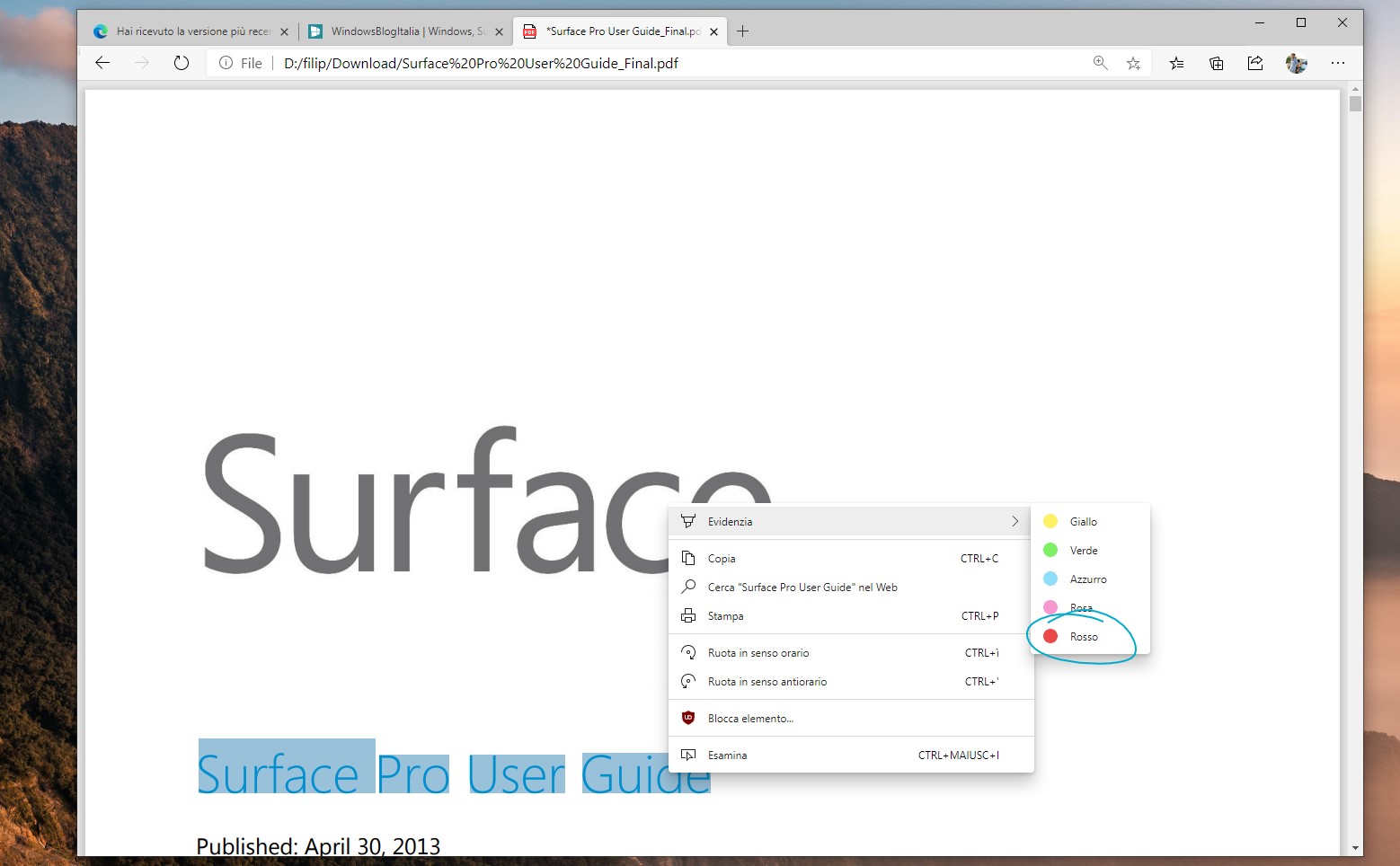This screenshot has width=1400, height=866.
Task: Click the clockwise rotate icon
Action: coord(688,652)
